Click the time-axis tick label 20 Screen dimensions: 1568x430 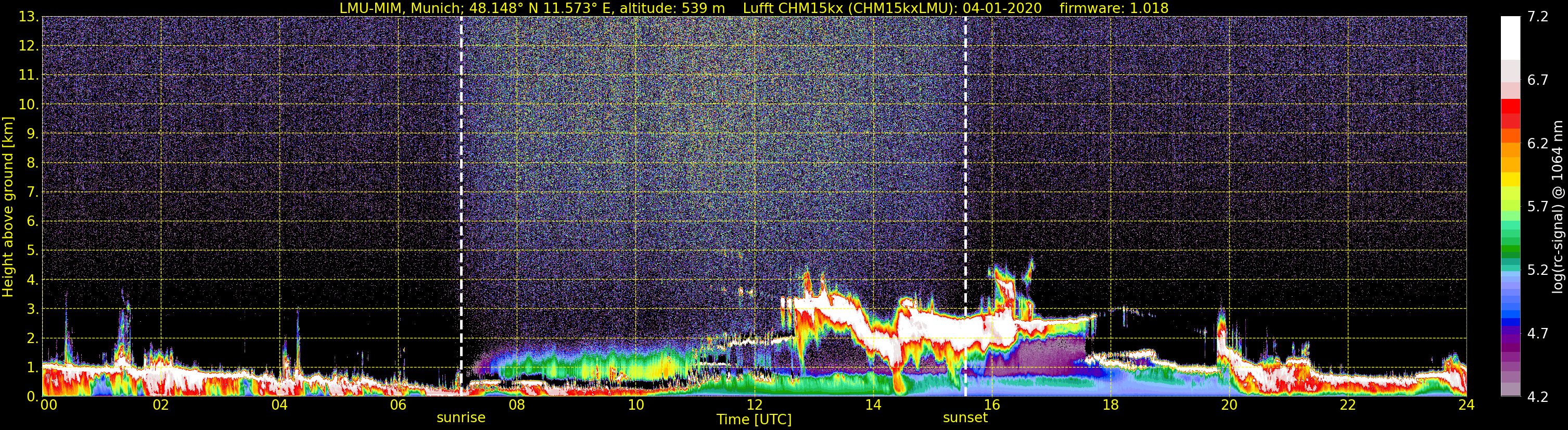pyautogui.click(x=1229, y=406)
